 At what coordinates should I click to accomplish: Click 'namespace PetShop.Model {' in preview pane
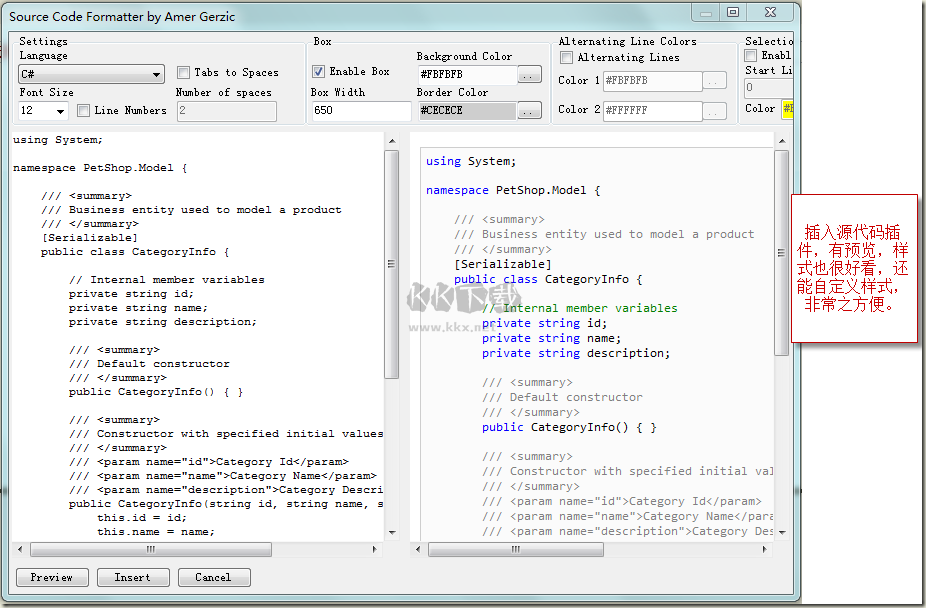coord(513,190)
